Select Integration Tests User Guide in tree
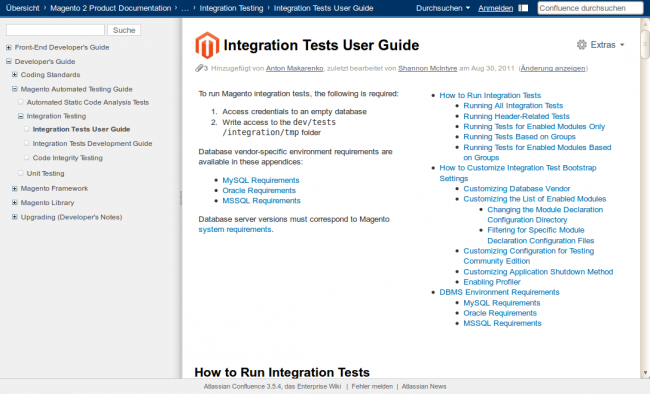Viewport: 650px width, 394px height. click(81, 129)
